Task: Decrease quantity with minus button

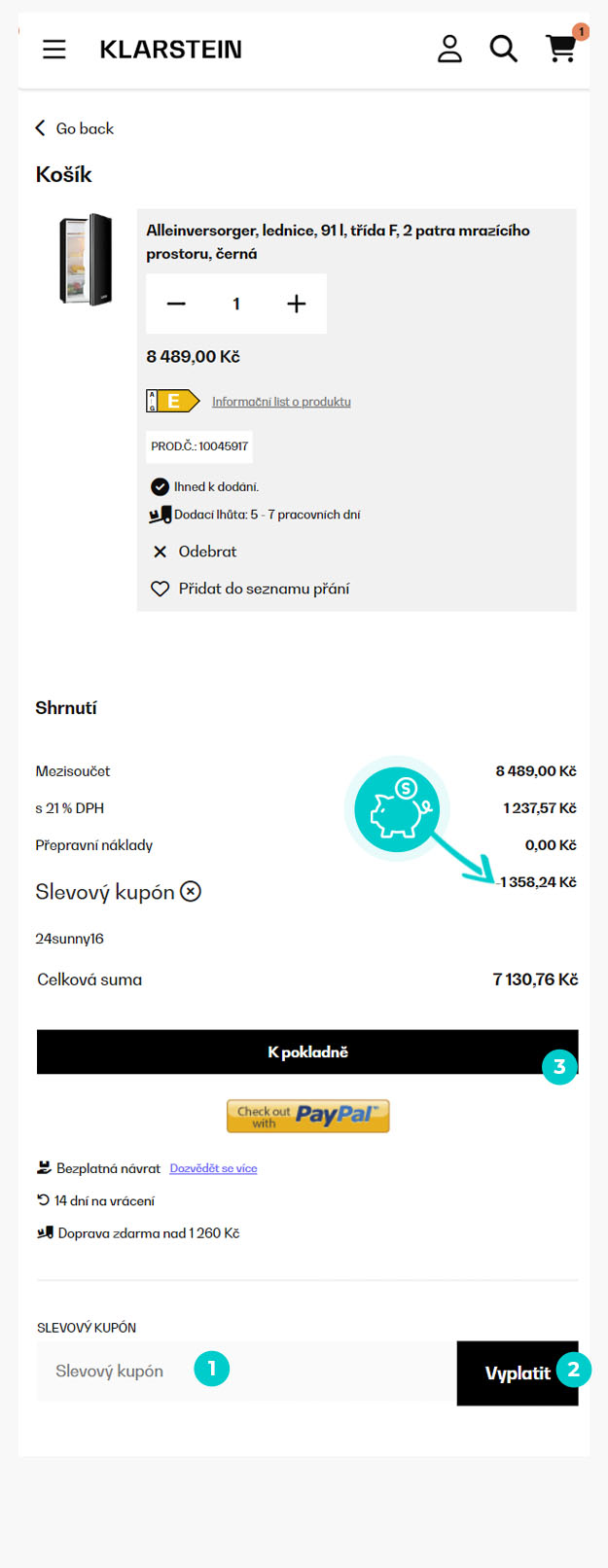Action: 176,304
